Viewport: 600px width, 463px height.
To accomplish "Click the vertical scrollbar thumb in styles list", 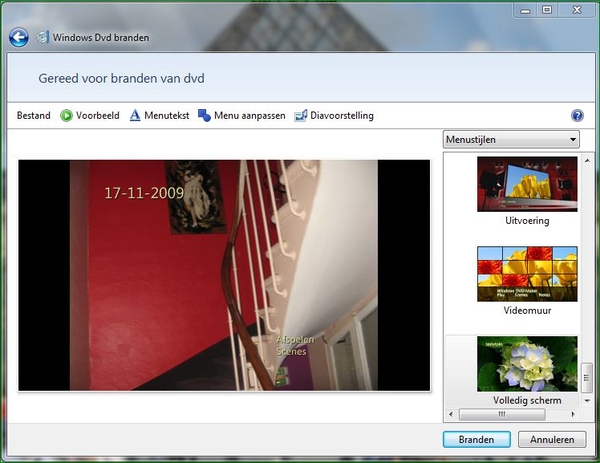I will pos(587,378).
